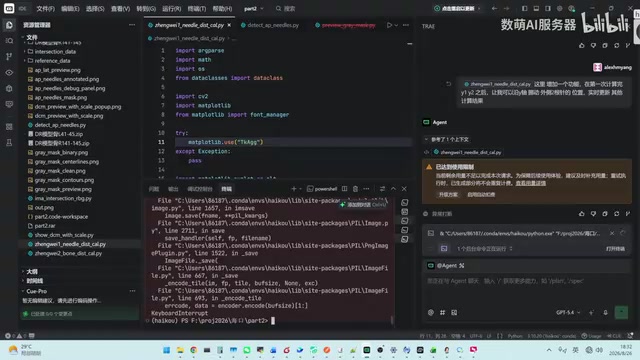The height and width of the screenshot is (360, 640).
Task: Open zhengwei2_bone_dist_cal.py in file tree
Action: point(69,253)
